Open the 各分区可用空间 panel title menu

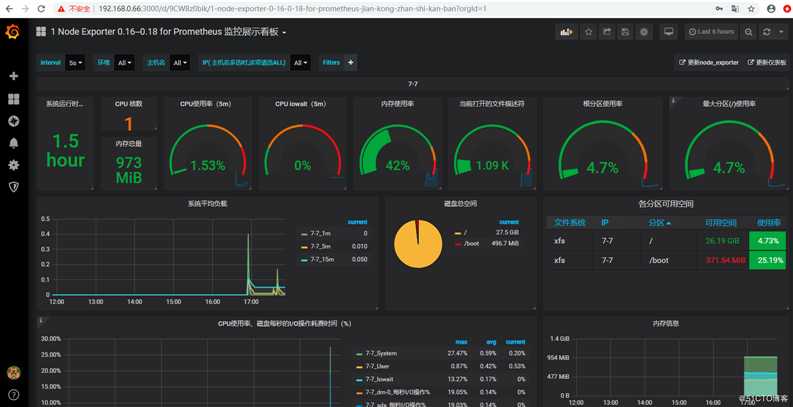coord(666,204)
